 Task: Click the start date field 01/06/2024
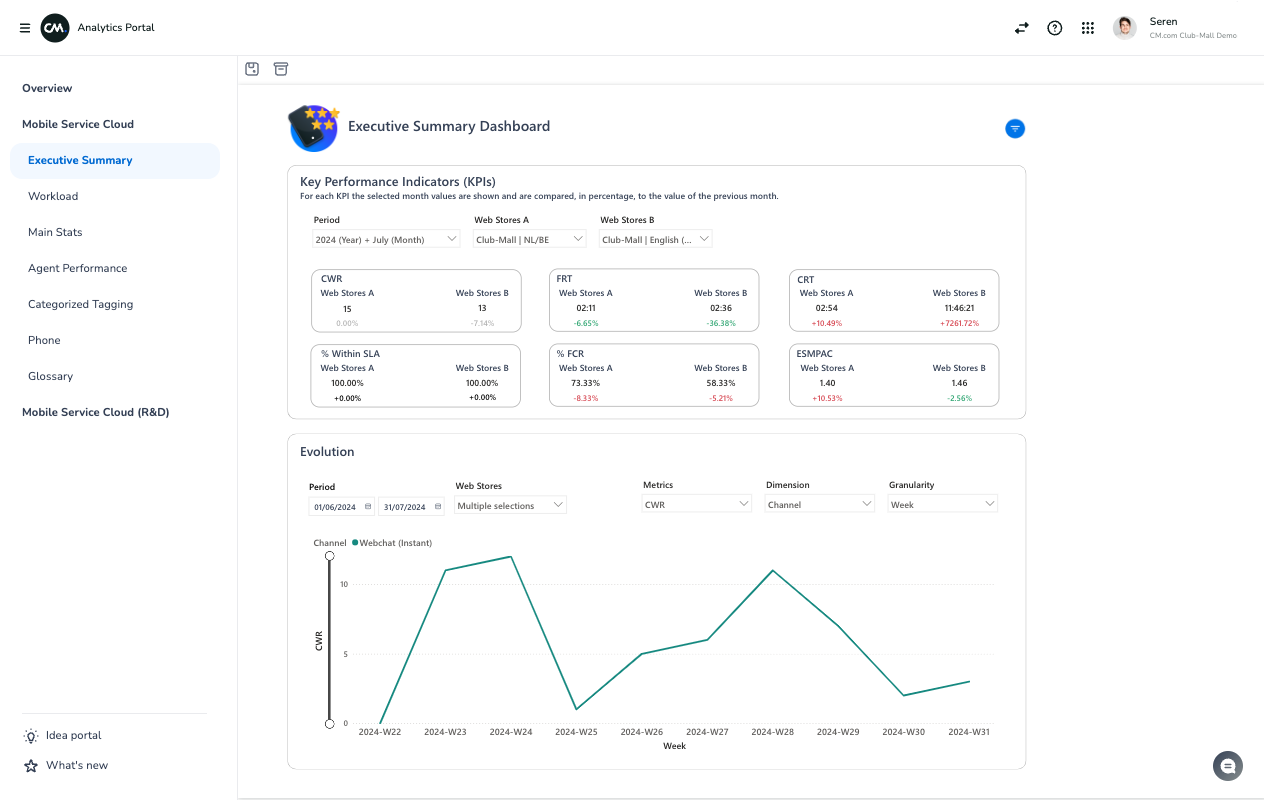point(336,507)
